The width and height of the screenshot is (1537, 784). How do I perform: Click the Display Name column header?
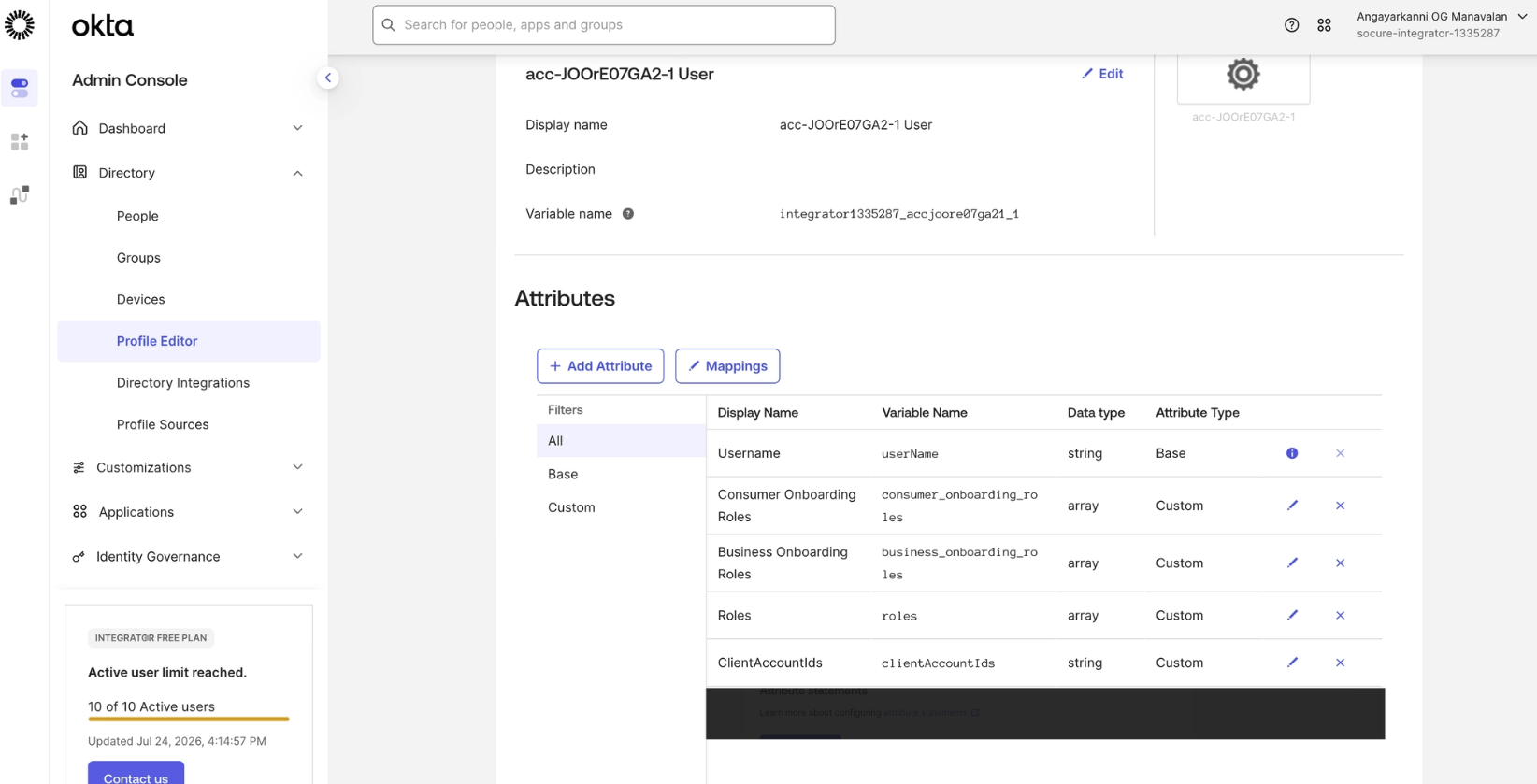point(757,413)
